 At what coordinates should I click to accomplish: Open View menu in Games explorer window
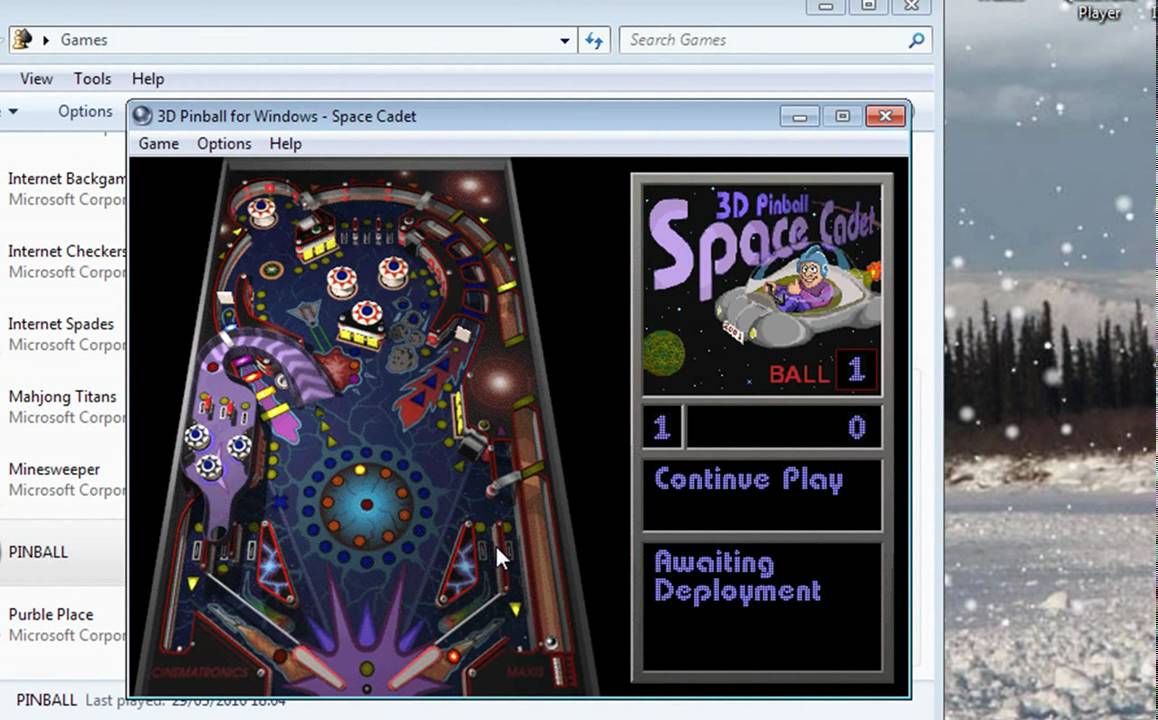[36, 79]
